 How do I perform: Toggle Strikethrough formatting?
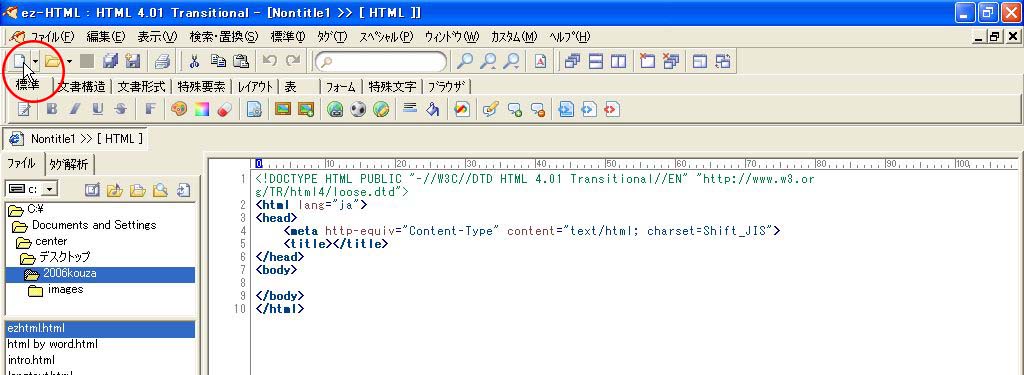tap(120, 109)
